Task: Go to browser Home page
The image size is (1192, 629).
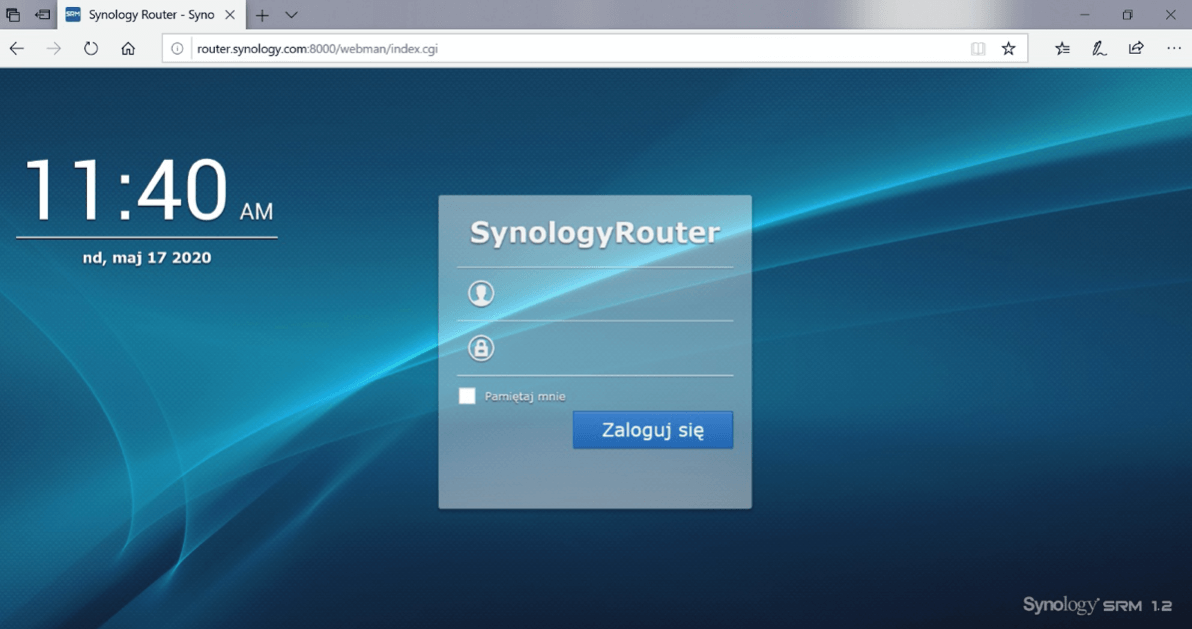Action: (128, 48)
